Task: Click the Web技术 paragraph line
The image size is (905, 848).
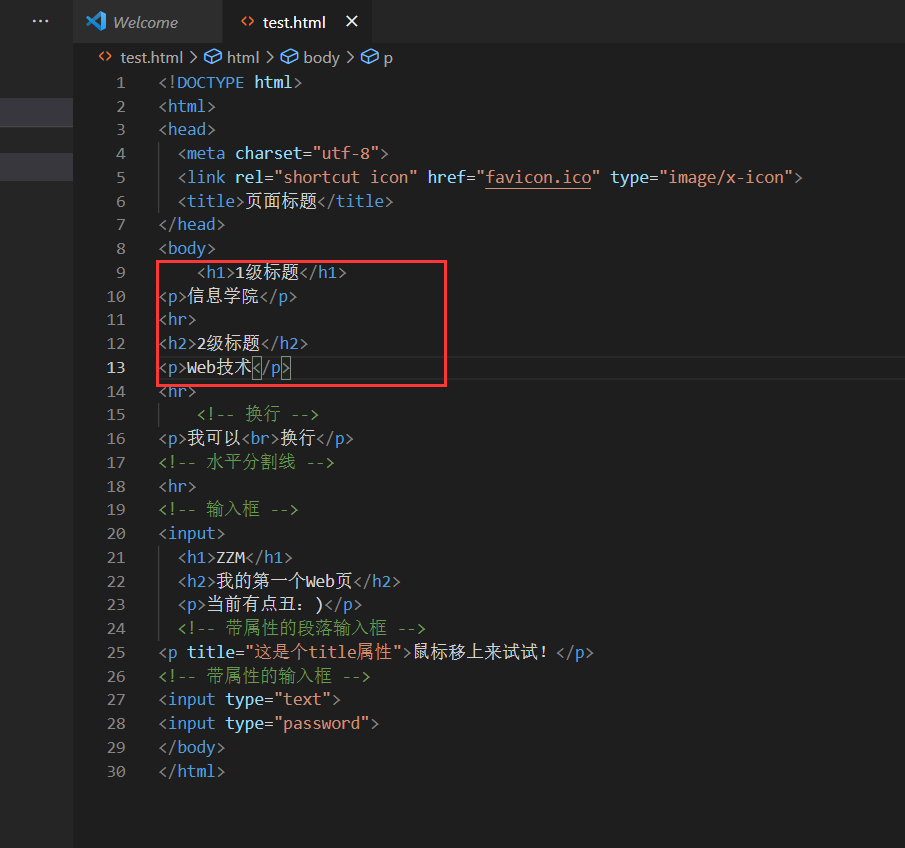Action: (x=225, y=367)
